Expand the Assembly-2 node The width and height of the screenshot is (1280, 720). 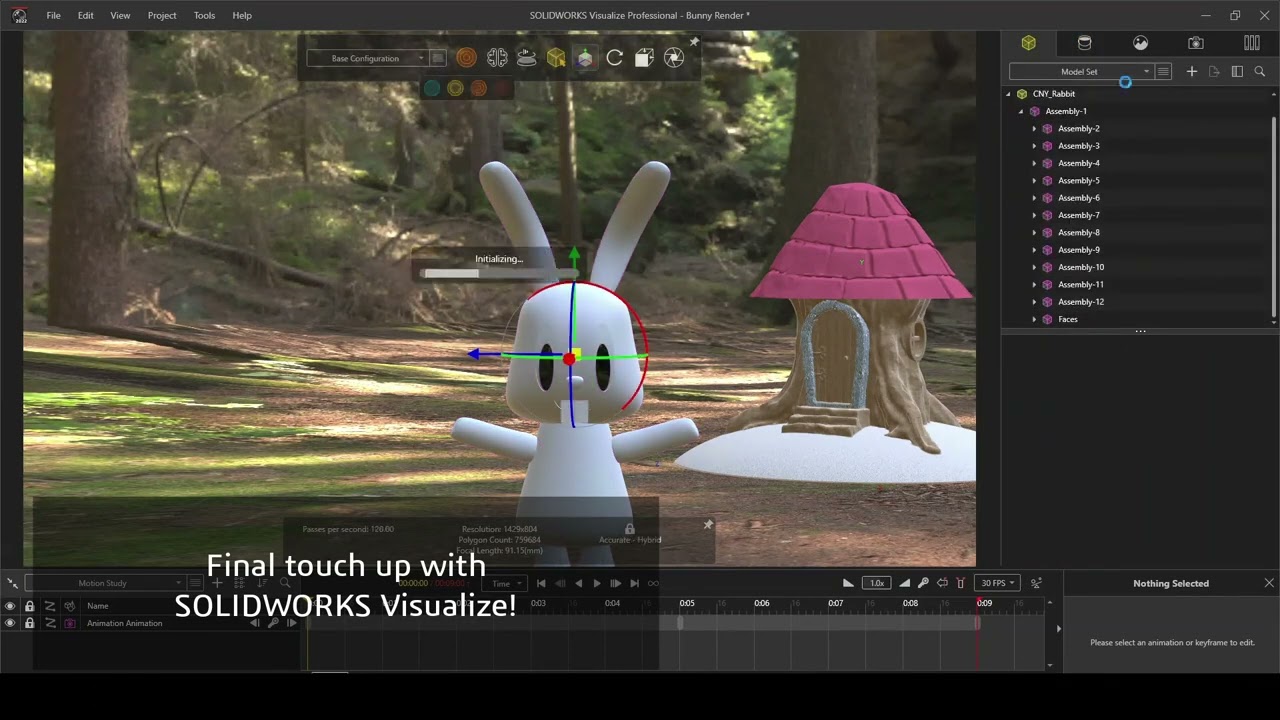[x=1034, y=129]
